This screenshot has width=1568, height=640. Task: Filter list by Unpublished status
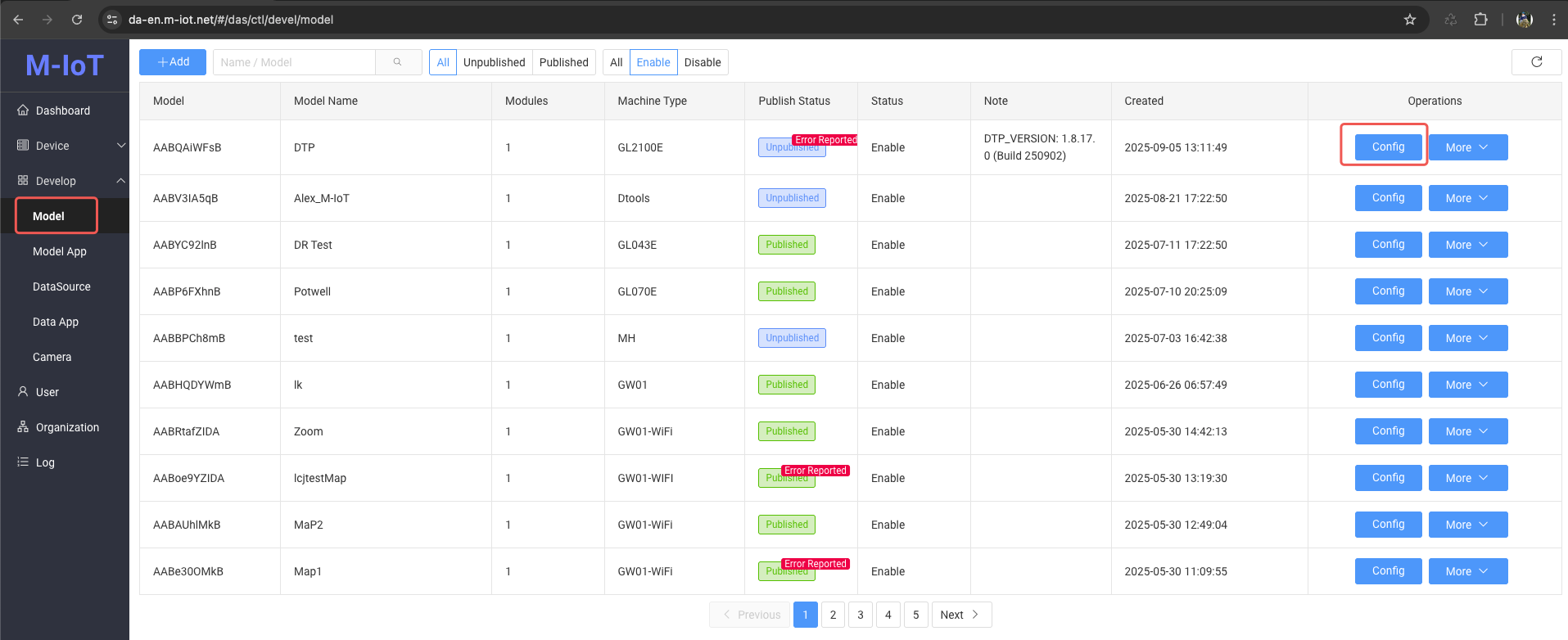494,62
